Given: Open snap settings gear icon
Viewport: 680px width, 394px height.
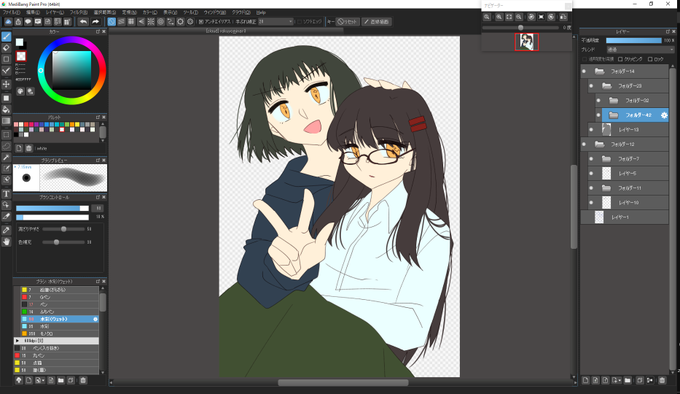Looking at the screenshot, I should 180,21.
